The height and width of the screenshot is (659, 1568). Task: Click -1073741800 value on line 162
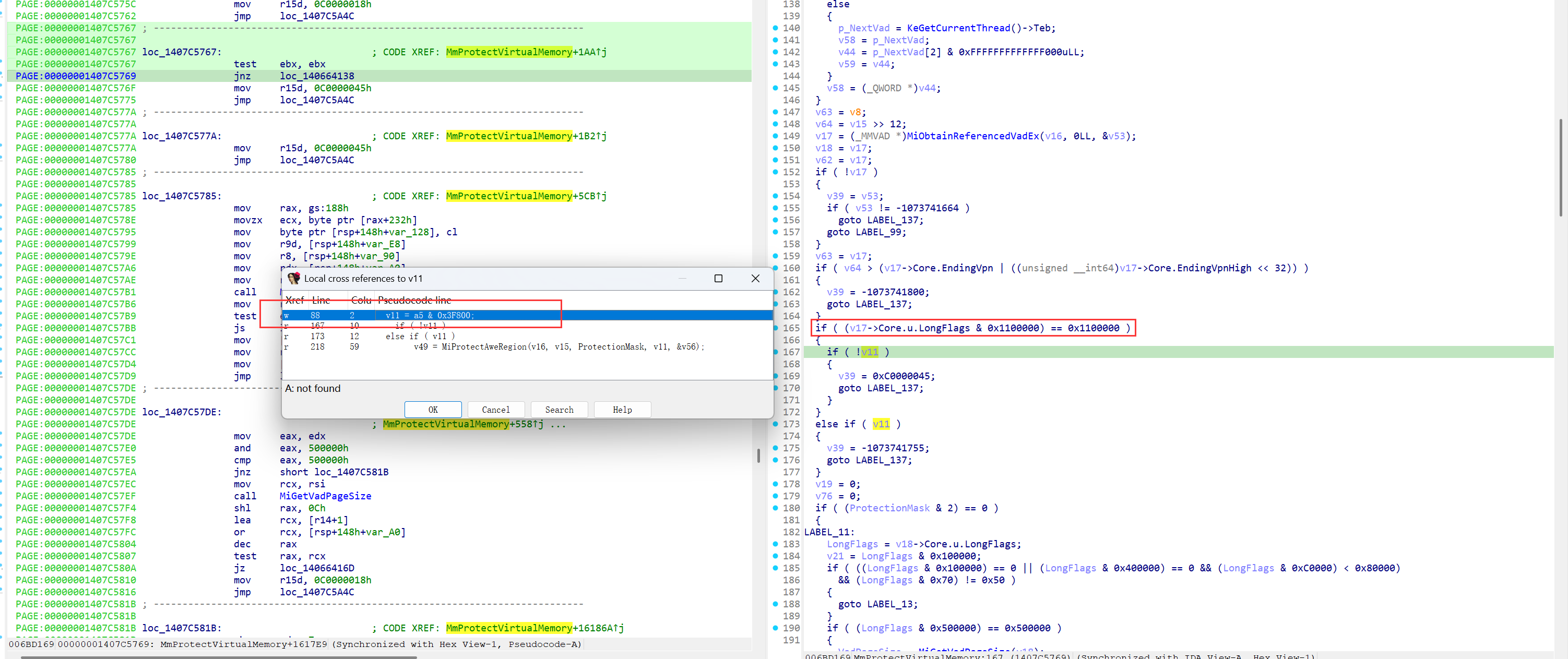point(895,292)
